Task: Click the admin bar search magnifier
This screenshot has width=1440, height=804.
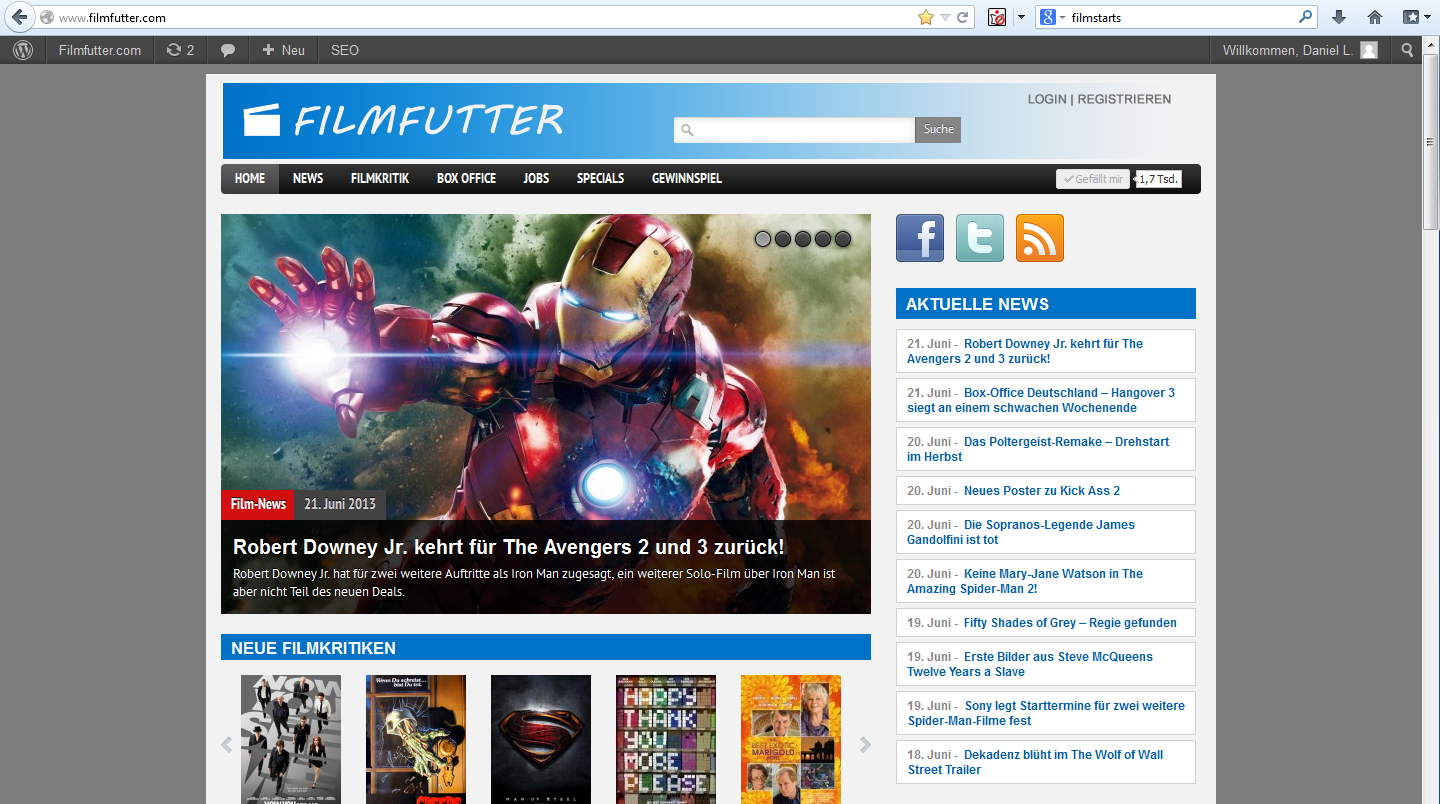Action: coord(1408,50)
